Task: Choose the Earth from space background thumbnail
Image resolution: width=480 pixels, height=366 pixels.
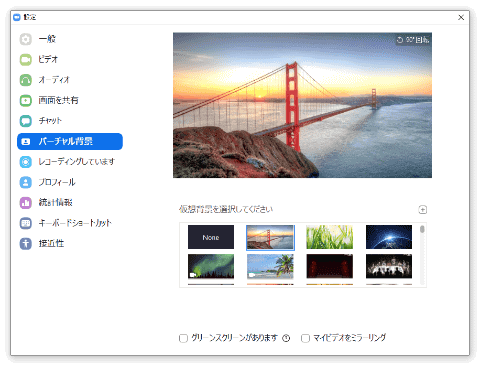Action: 389,237
